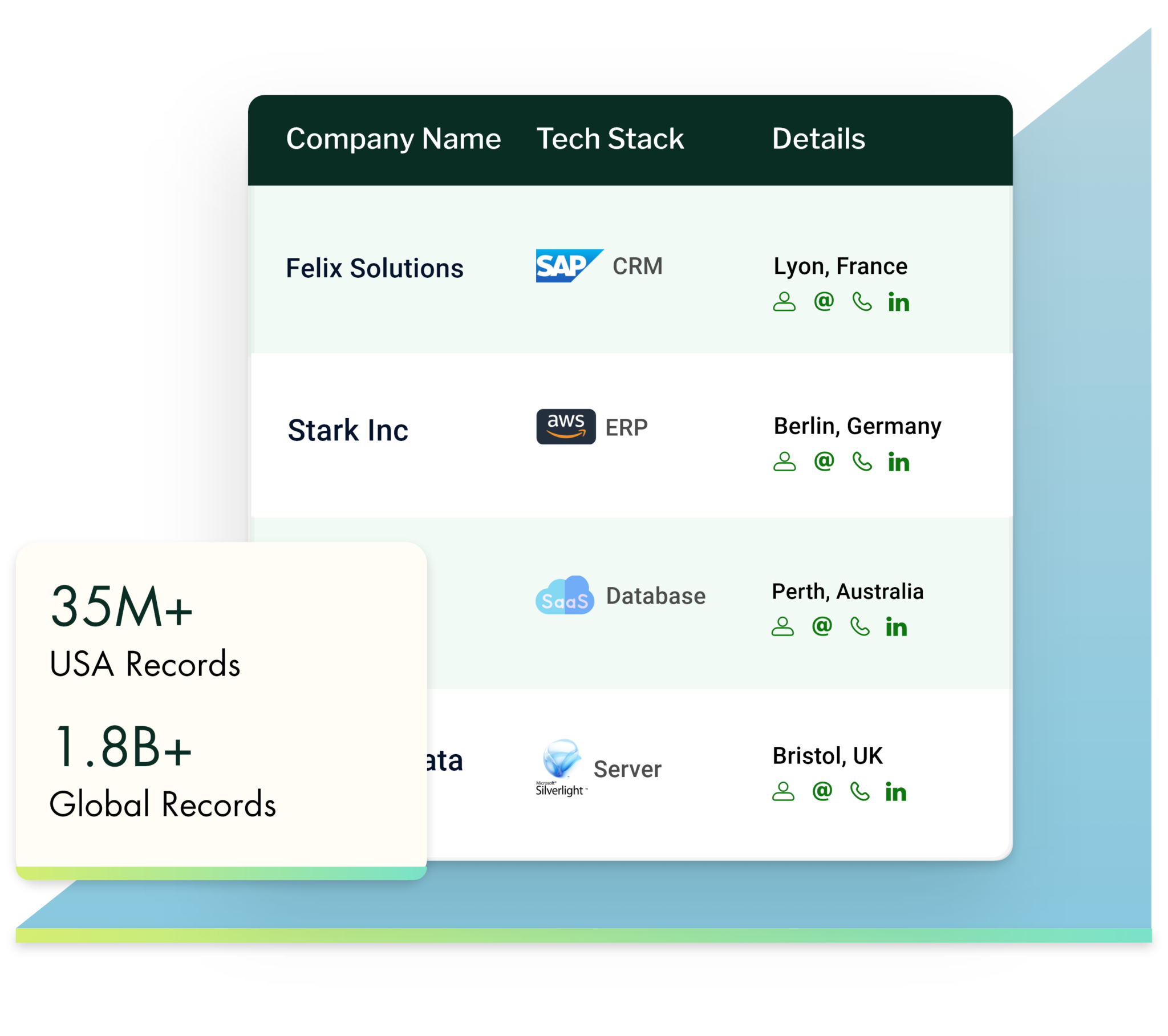This screenshot has width=1168, height=1036.
Task: Click the Details column header
Action: click(x=818, y=139)
